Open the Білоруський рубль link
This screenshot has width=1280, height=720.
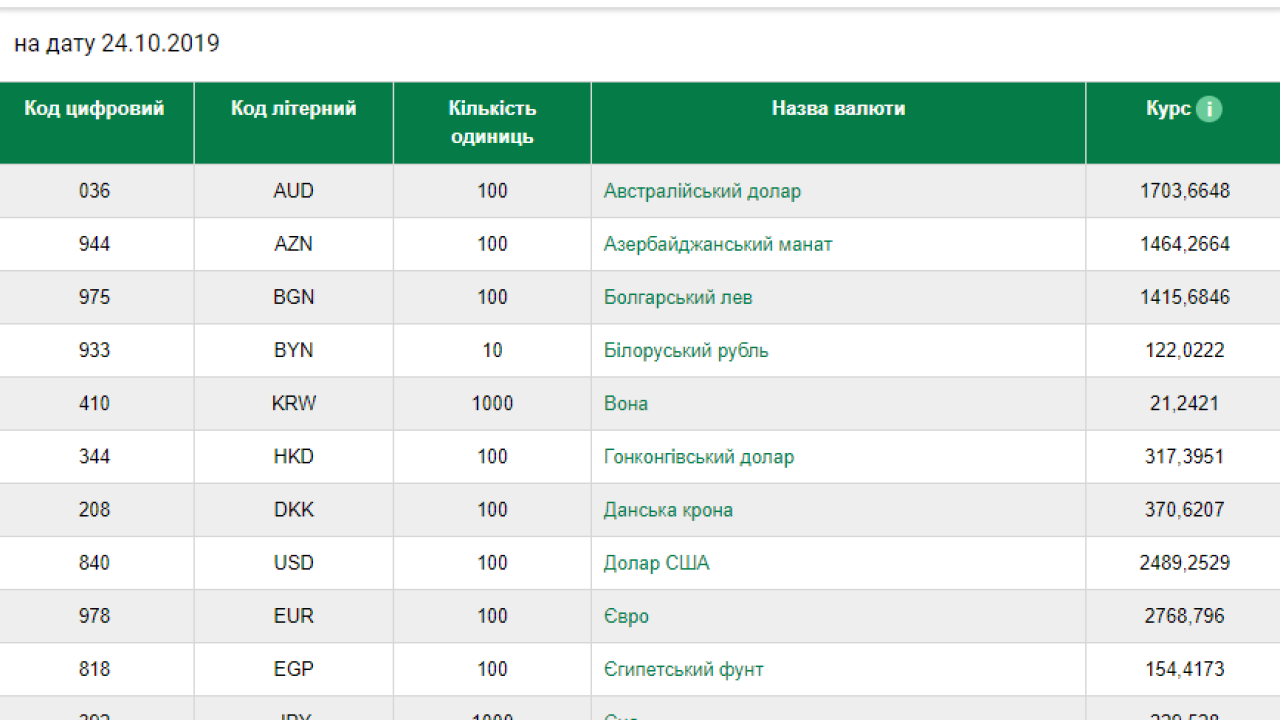click(x=685, y=350)
